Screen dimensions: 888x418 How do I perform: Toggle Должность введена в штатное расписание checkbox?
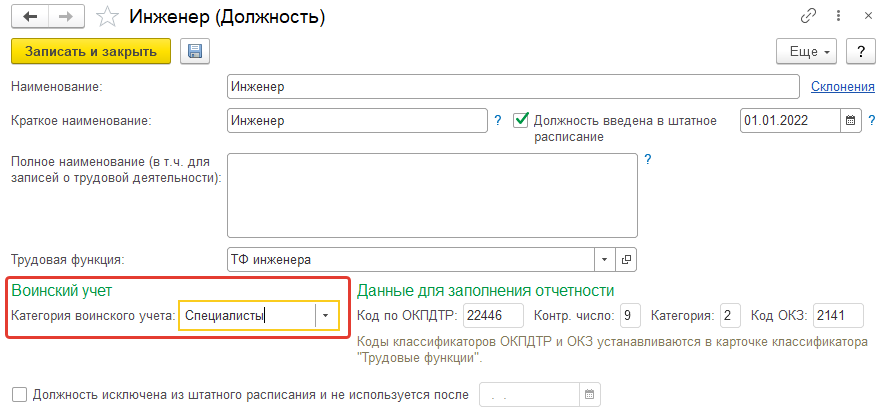pyautogui.click(x=520, y=120)
